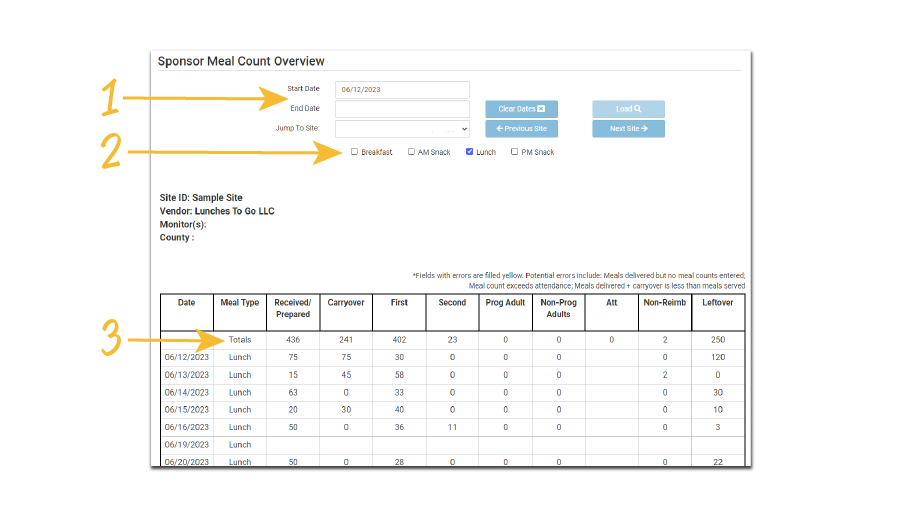This screenshot has height=525, width=900.
Task: Go to the Previous Site
Action: click(x=521, y=129)
